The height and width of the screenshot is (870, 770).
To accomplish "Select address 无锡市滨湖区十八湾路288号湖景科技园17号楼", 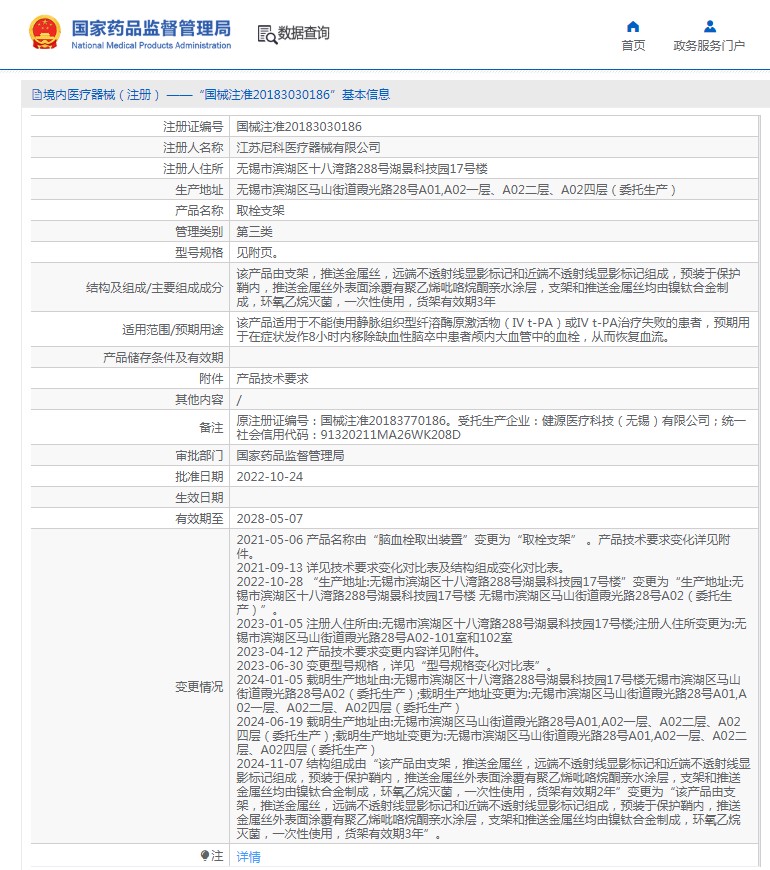I will click(x=362, y=169).
